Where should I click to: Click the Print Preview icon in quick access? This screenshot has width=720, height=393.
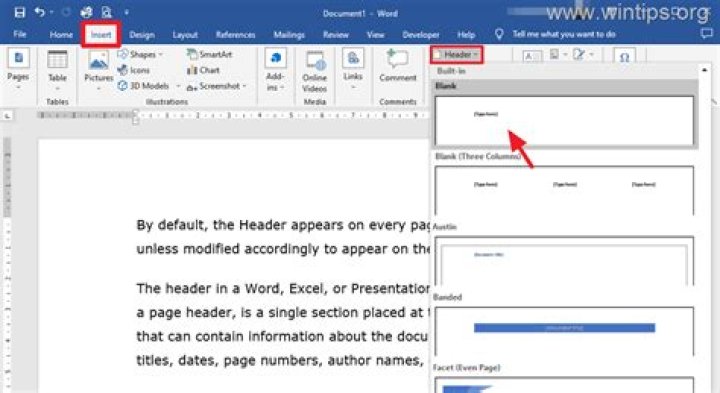point(107,12)
